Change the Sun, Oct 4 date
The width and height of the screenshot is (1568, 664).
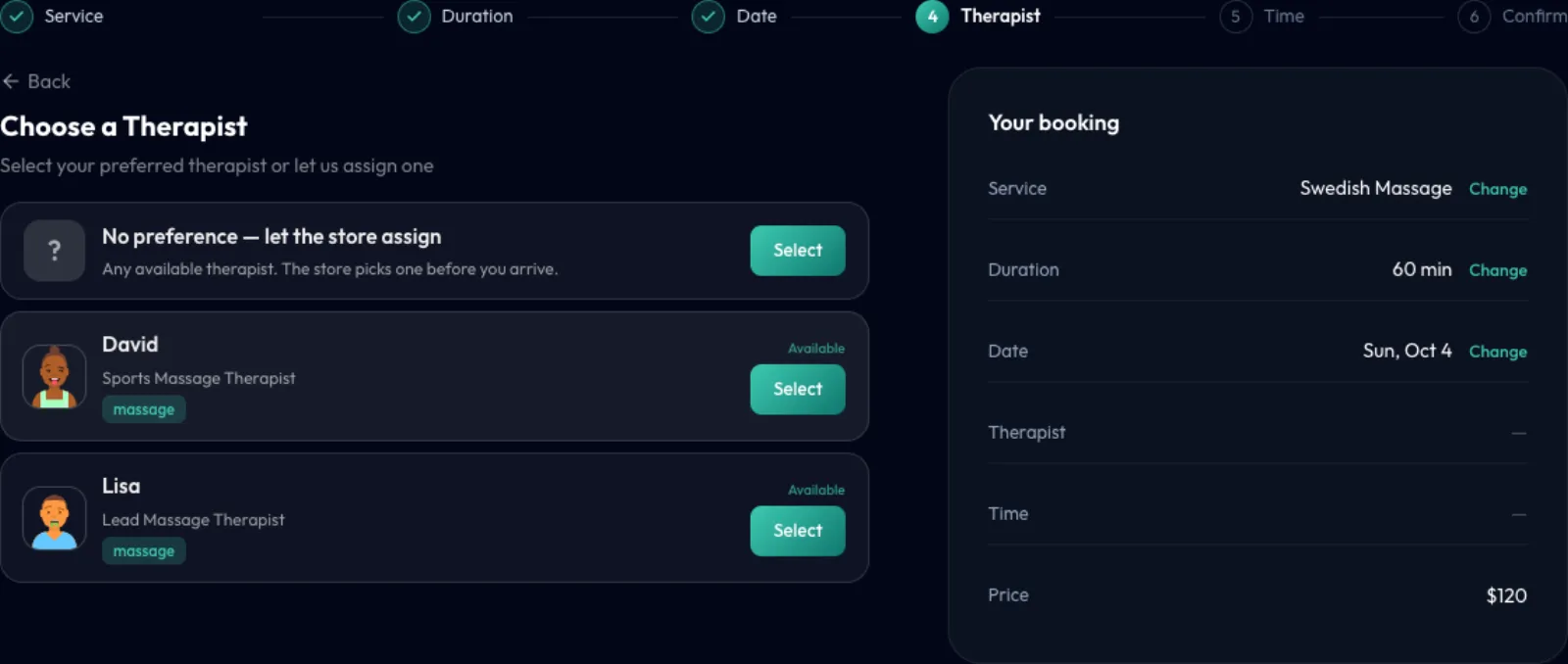click(x=1497, y=352)
